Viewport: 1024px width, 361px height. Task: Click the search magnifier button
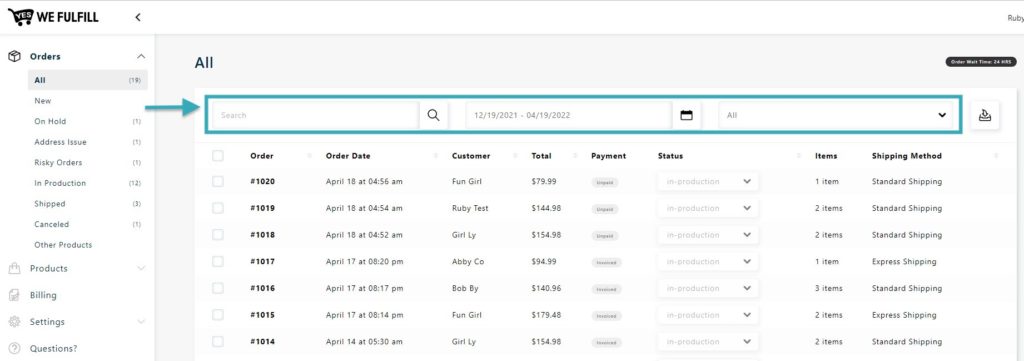point(434,115)
